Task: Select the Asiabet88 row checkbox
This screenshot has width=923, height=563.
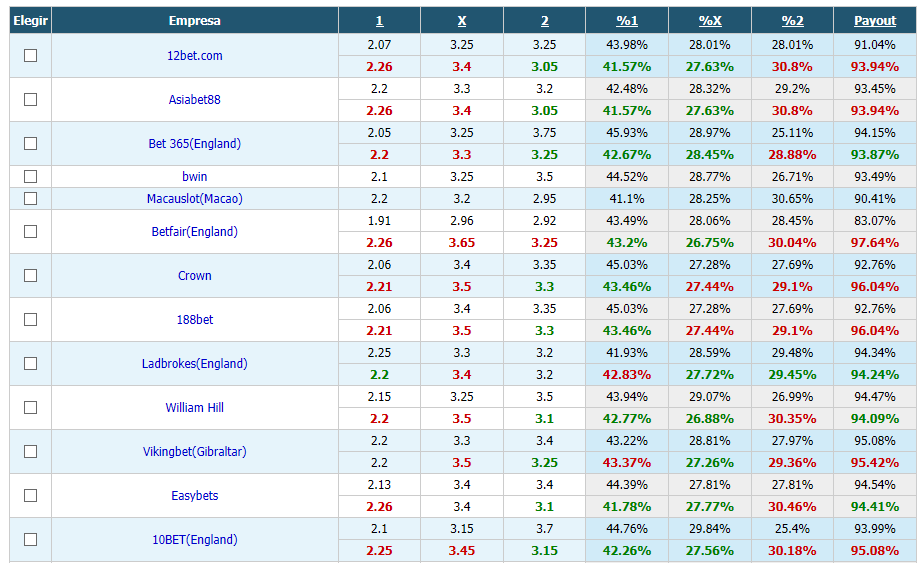Action: pos(30,100)
